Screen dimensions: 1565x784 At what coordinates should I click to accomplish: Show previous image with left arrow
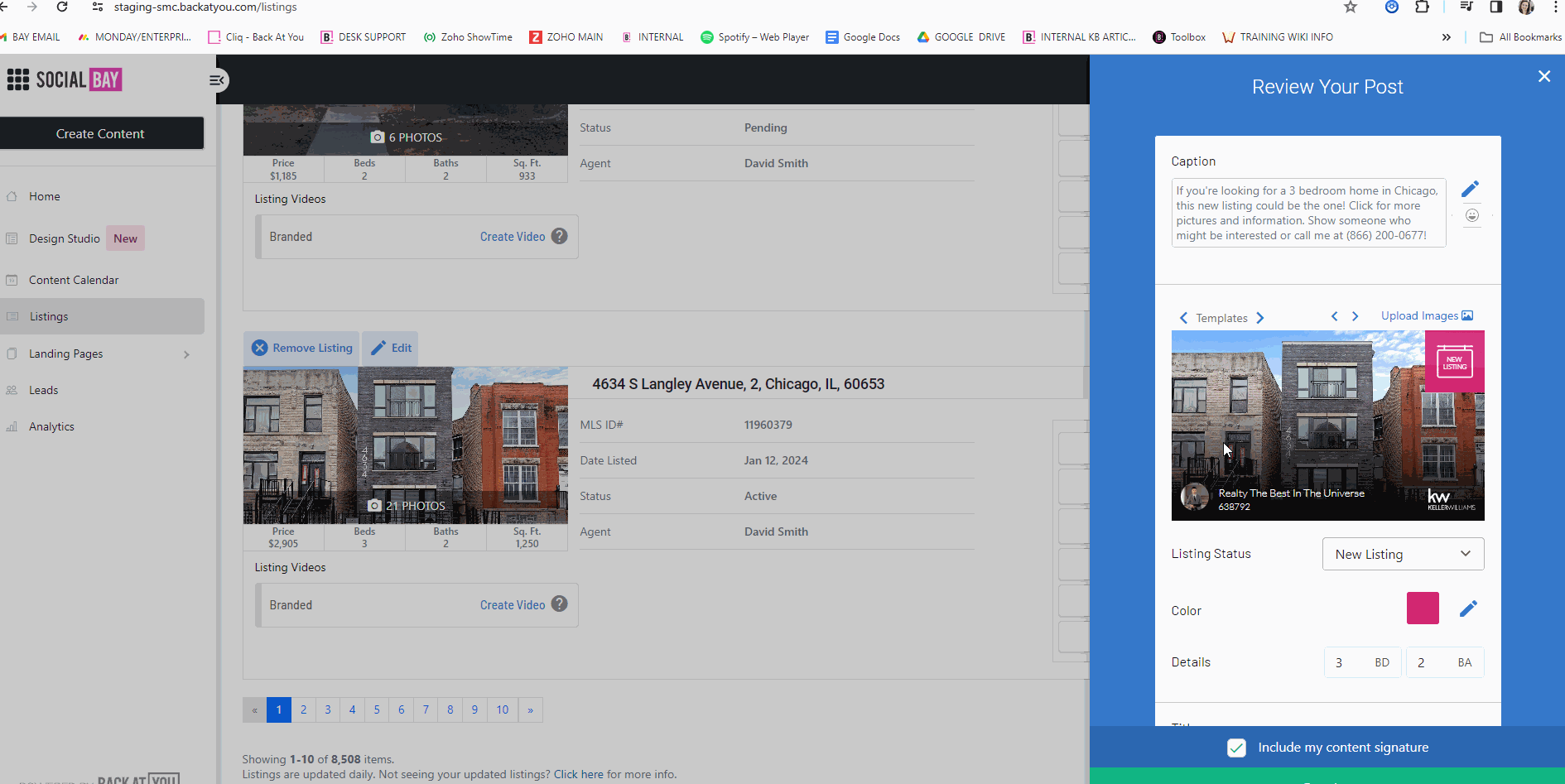(x=1334, y=316)
